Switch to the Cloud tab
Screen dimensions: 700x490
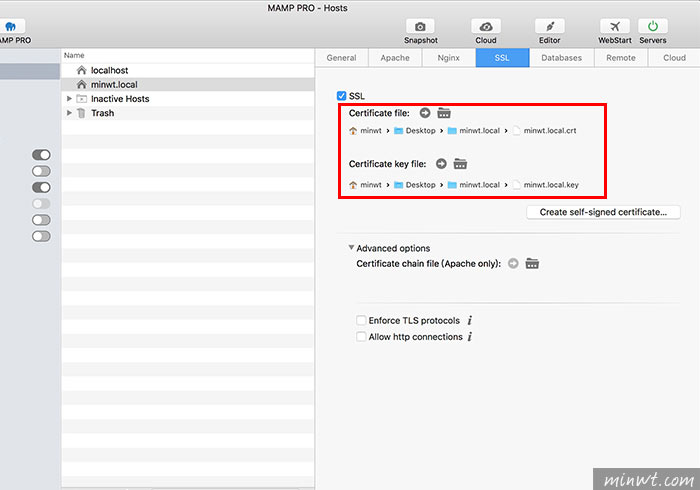pyautogui.click(x=674, y=58)
